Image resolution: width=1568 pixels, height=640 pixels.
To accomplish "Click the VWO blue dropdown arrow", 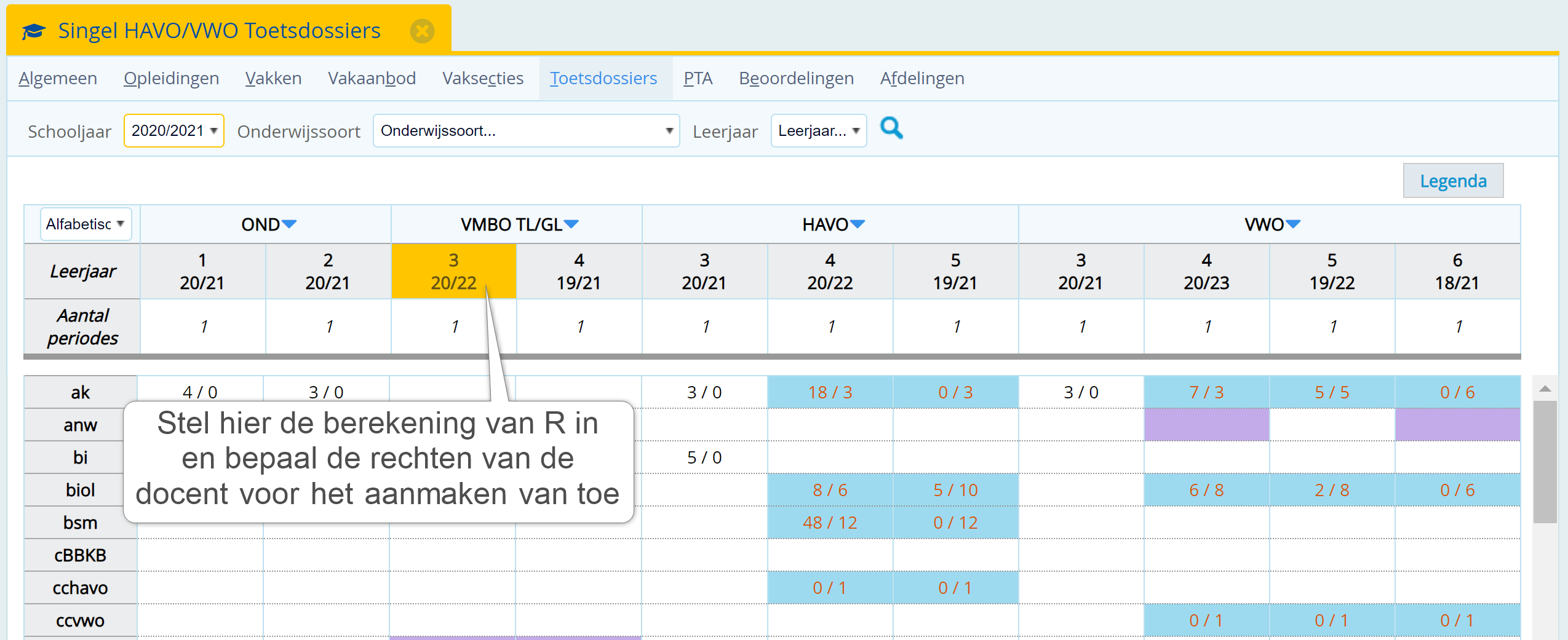I will point(1293,224).
